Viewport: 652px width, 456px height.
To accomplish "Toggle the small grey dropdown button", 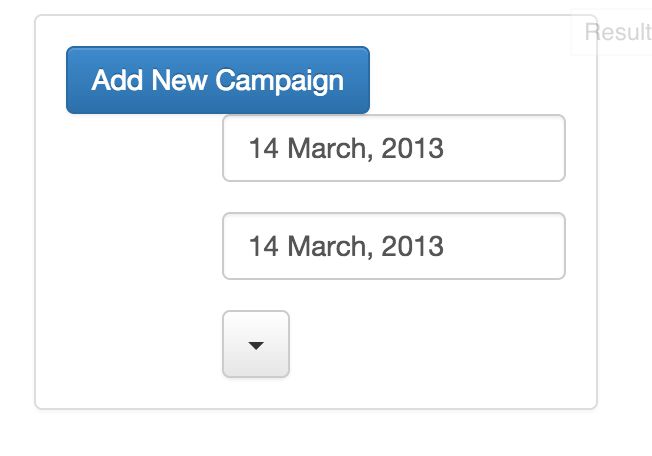I will tap(256, 345).
